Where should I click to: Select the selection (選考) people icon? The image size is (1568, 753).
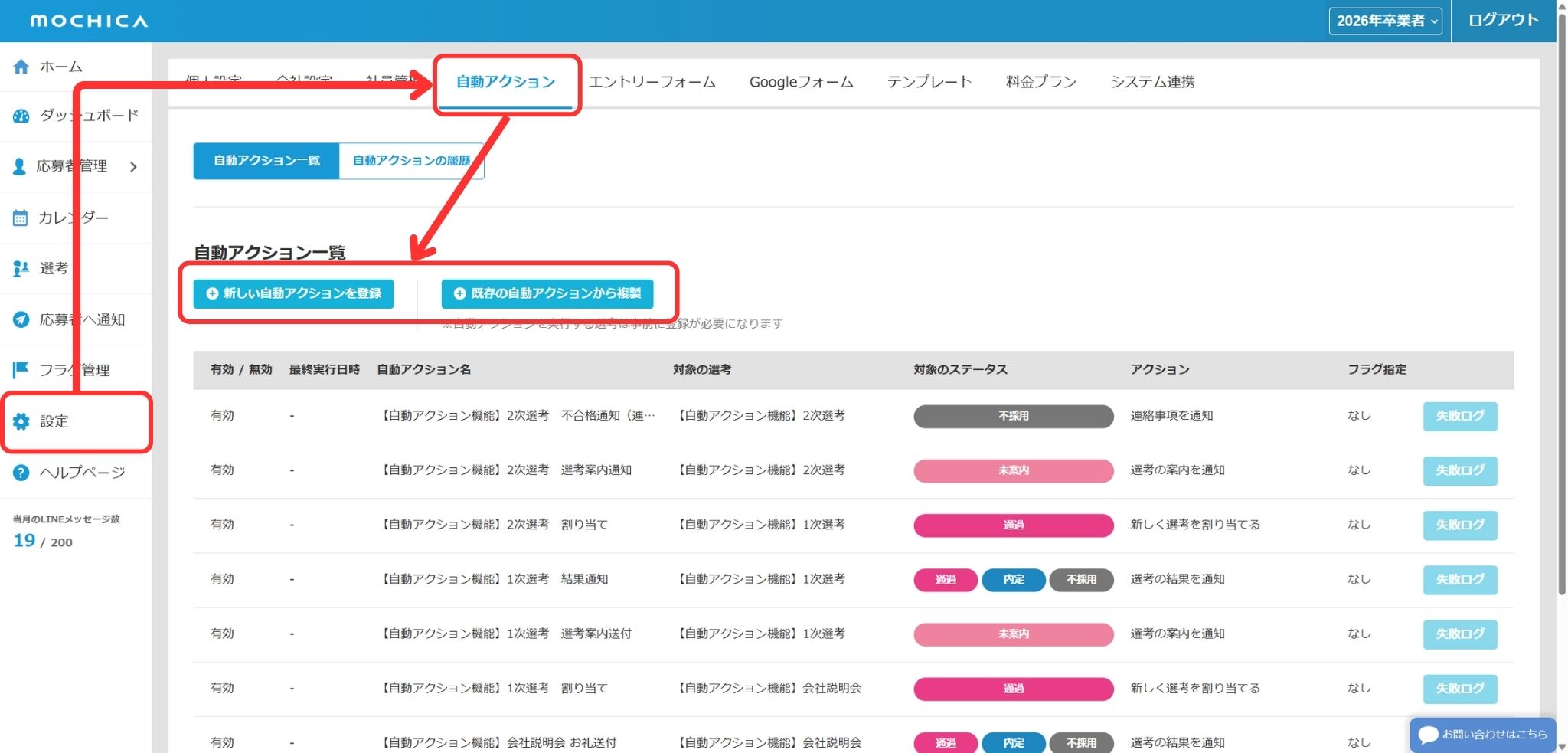(21, 269)
